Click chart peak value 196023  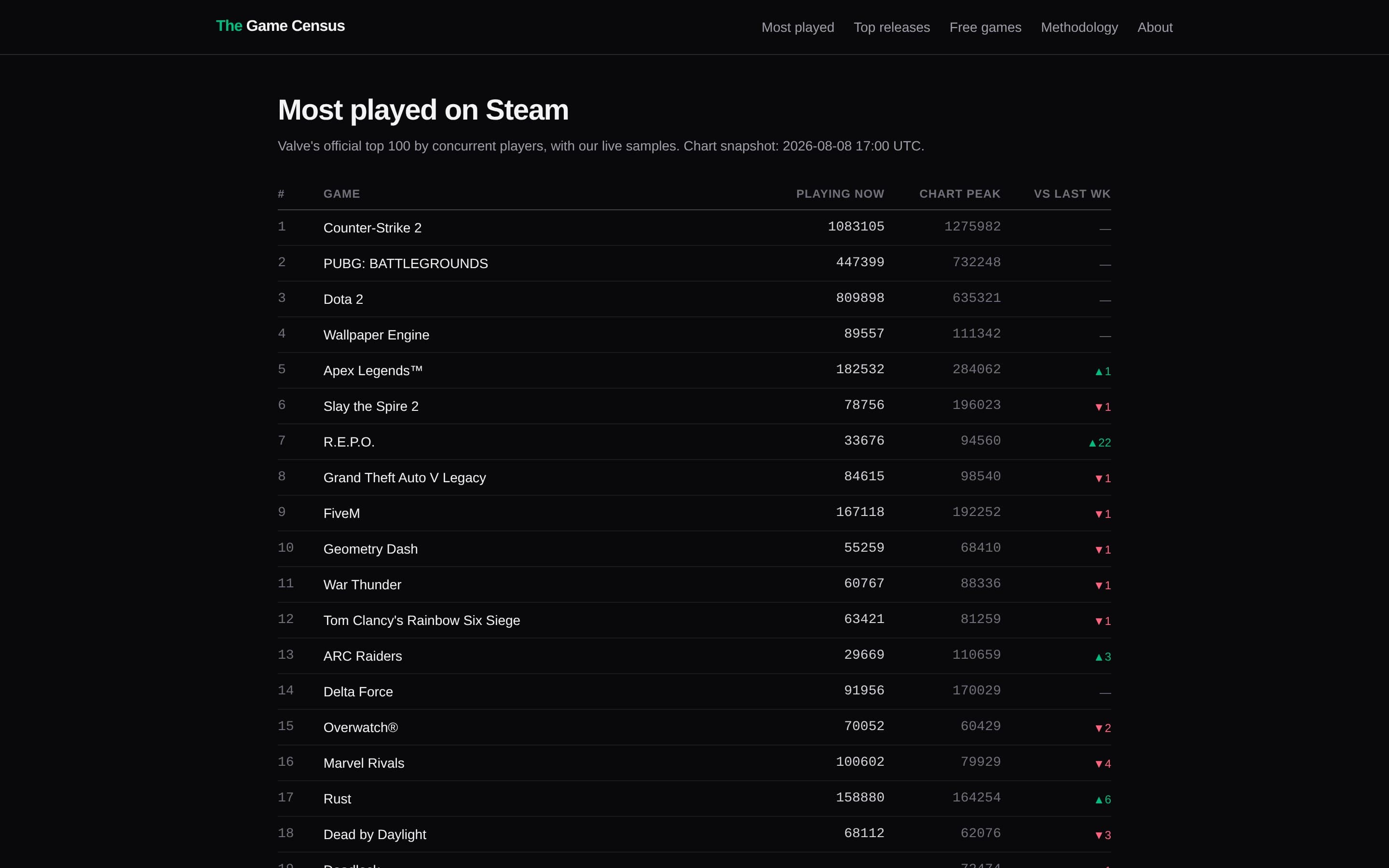point(976,405)
